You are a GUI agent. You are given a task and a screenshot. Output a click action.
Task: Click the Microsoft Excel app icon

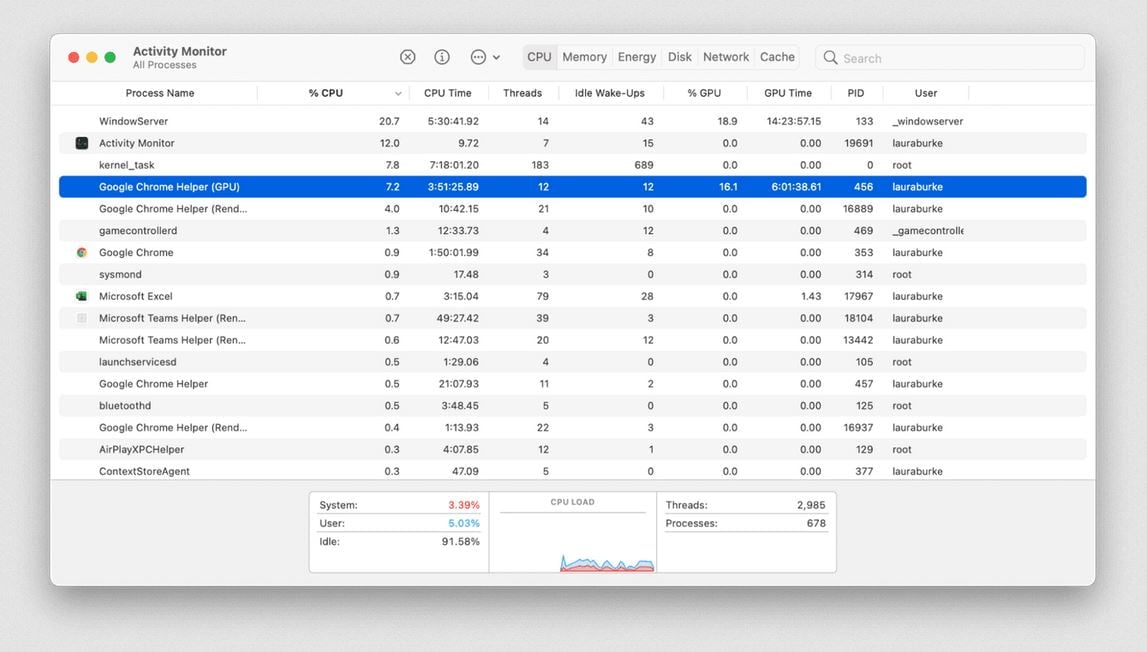pyautogui.click(x=82, y=296)
